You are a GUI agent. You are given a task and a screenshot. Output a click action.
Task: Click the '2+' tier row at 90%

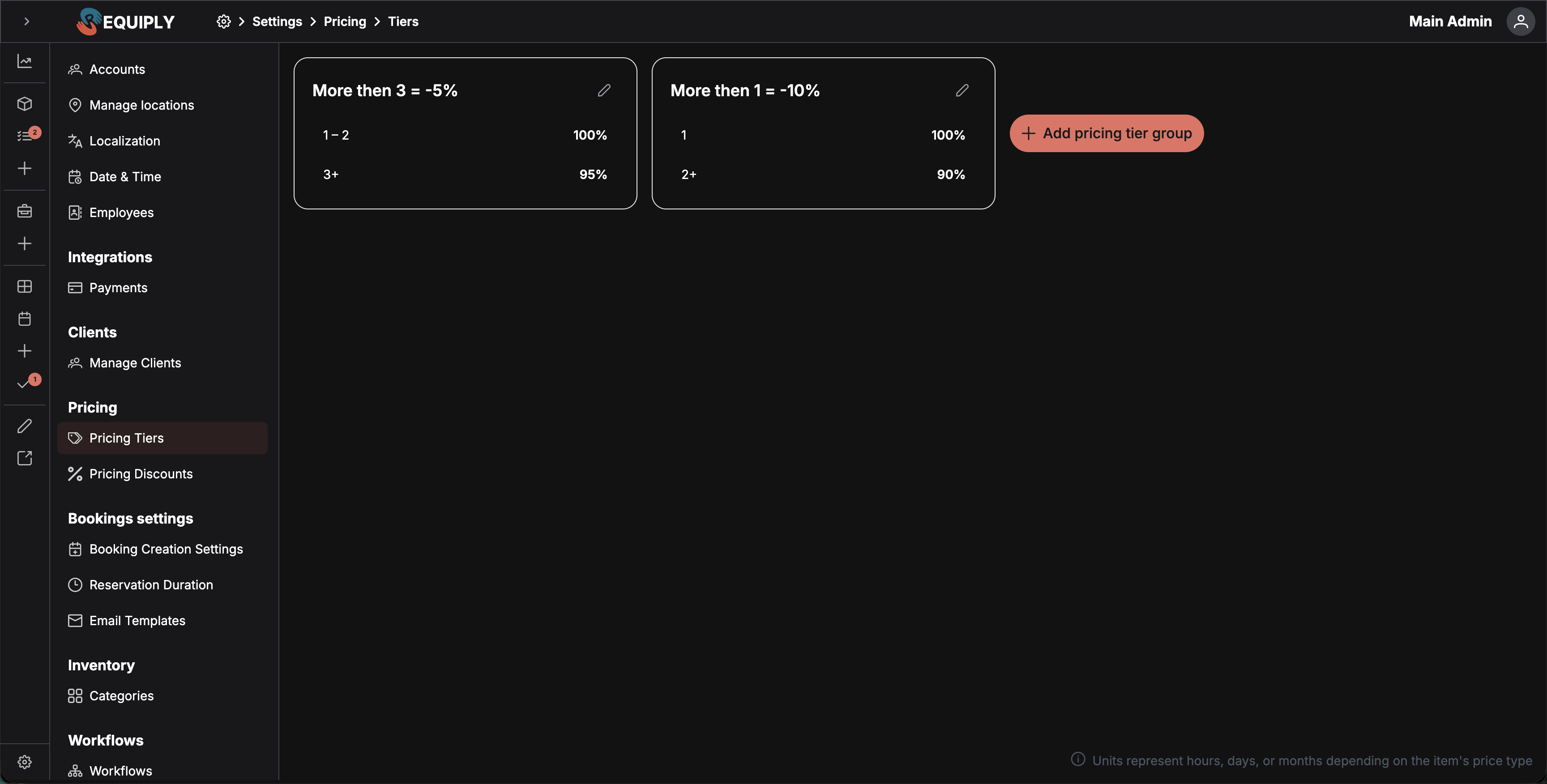point(823,175)
